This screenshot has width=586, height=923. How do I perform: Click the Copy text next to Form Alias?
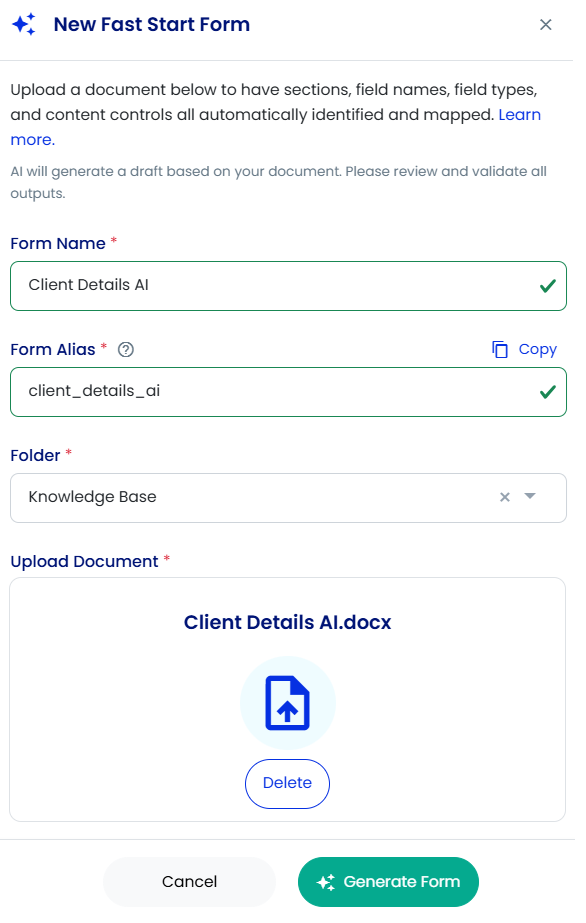[537, 349]
